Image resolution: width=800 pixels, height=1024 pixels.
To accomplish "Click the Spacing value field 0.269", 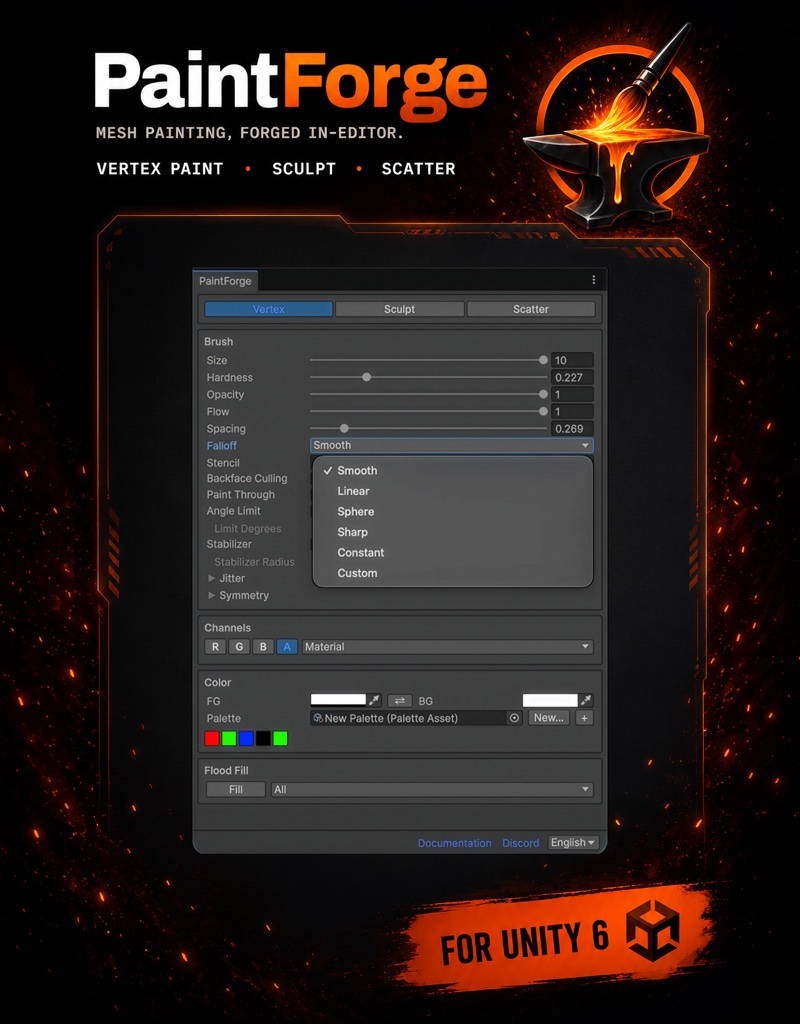I will point(572,428).
